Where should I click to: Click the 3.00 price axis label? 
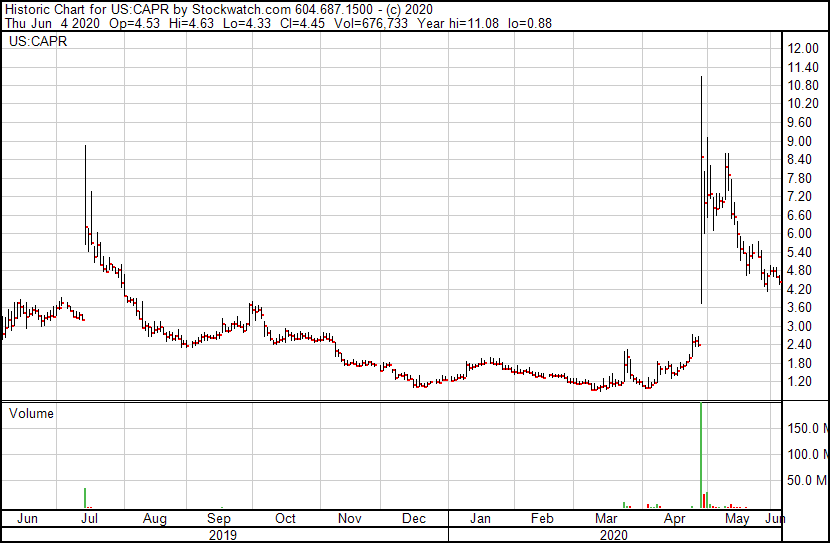pos(799,326)
